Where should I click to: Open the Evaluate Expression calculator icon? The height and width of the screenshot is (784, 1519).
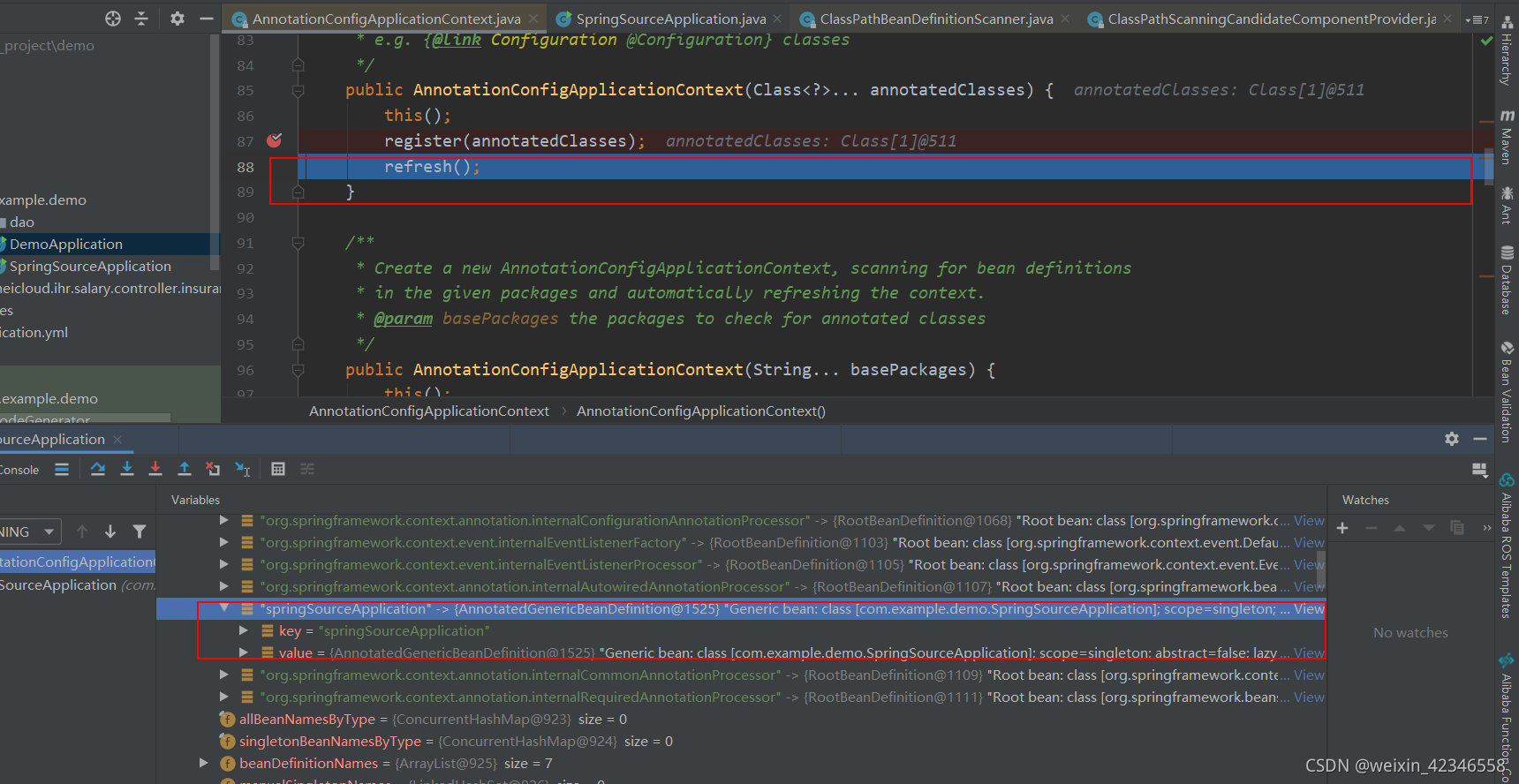click(x=278, y=469)
